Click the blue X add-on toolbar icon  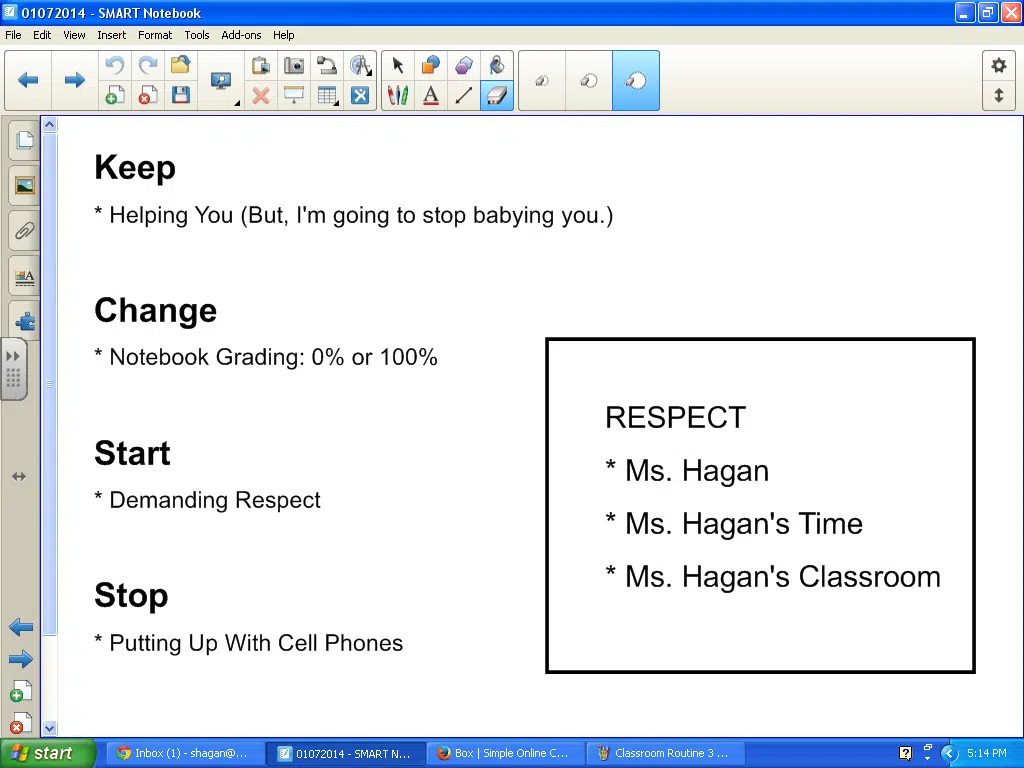point(360,96)
